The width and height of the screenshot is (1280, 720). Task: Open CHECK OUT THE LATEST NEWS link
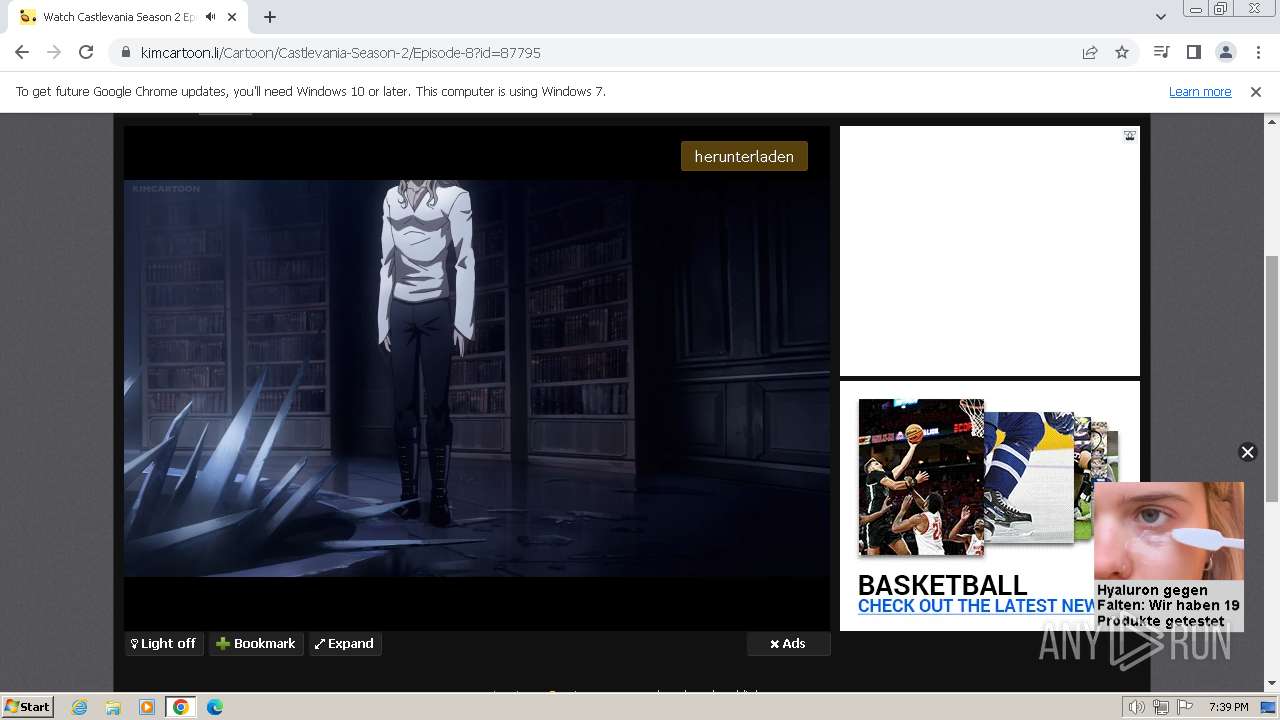[x=977, y=606]
